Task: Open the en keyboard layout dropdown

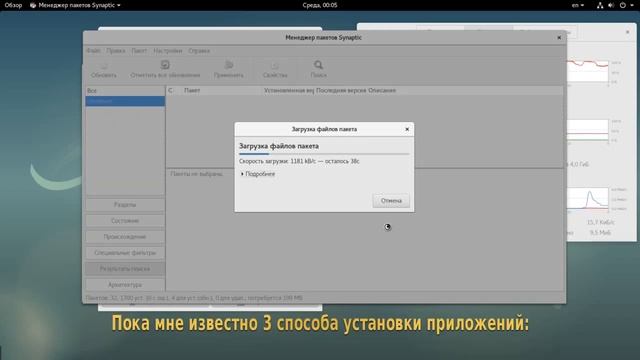Action: click(x=578, y=5)
